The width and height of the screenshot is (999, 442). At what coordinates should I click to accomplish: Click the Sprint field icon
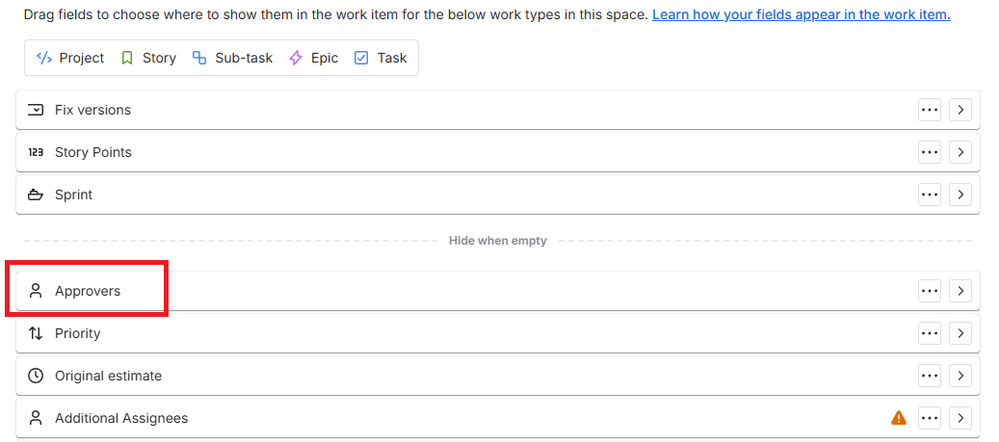pyautogui.click(x=36, y=195)
